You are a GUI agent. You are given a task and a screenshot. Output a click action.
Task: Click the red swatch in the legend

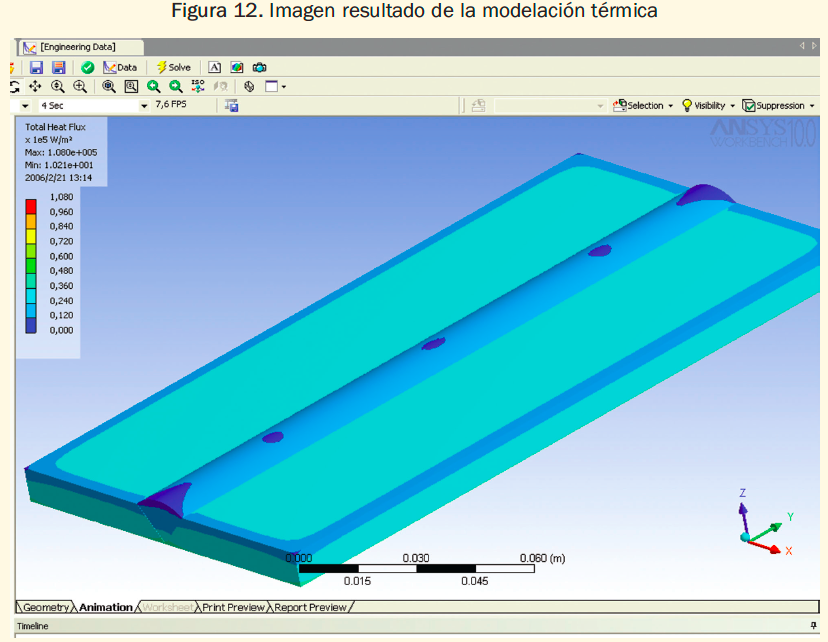click(32, 197)
